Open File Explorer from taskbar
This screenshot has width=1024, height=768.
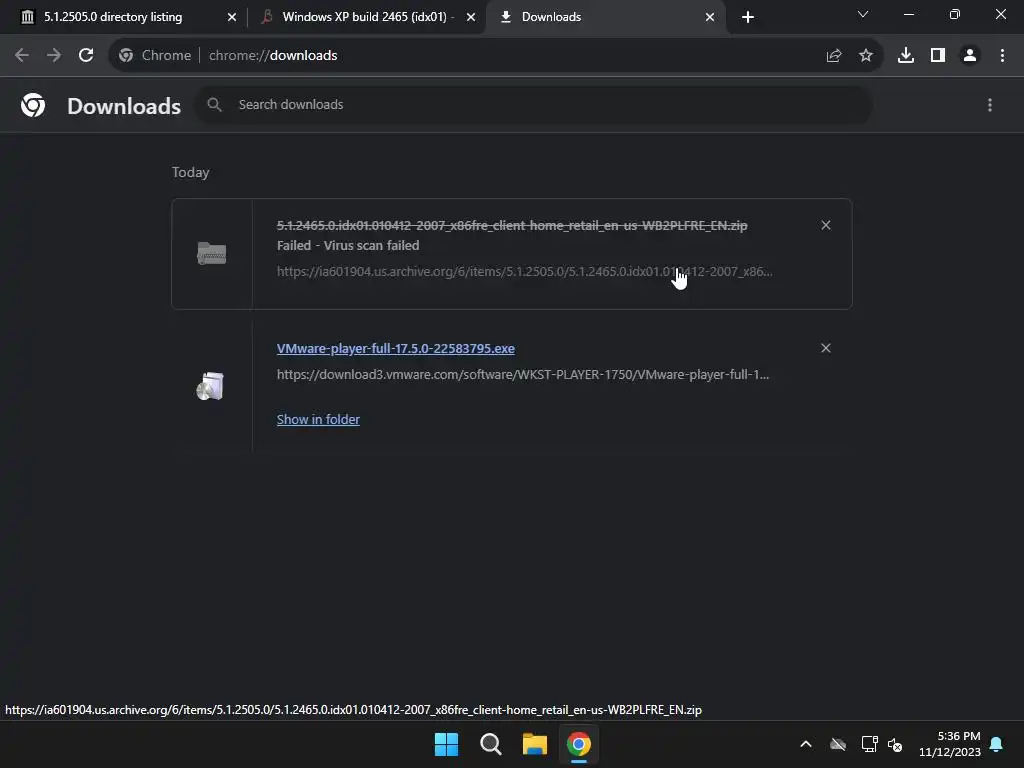[535, 744]
